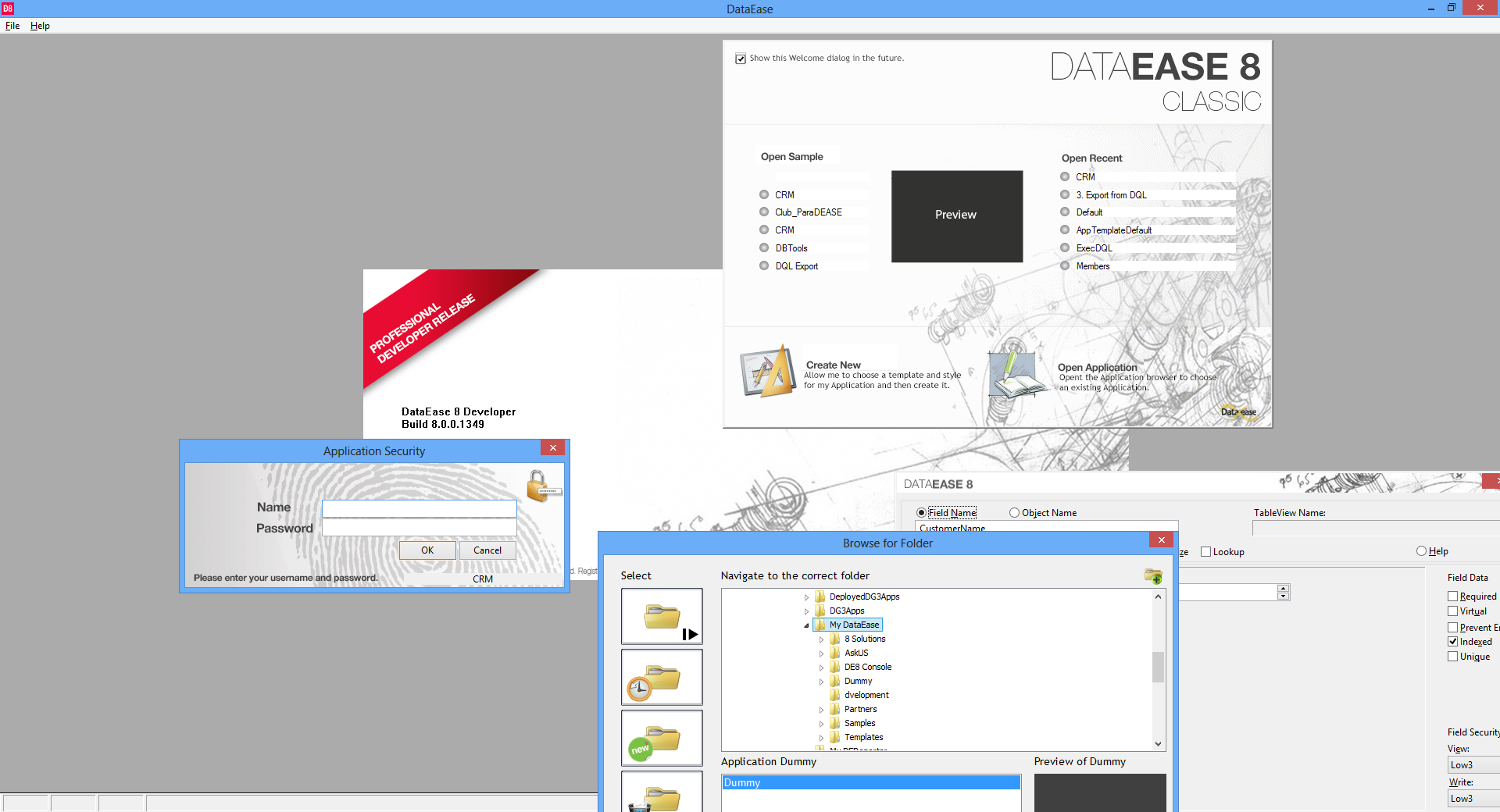Screen dimensions: 1500x812
Task: Check the Virtual field data checkbox
Action: [1453, 611]
